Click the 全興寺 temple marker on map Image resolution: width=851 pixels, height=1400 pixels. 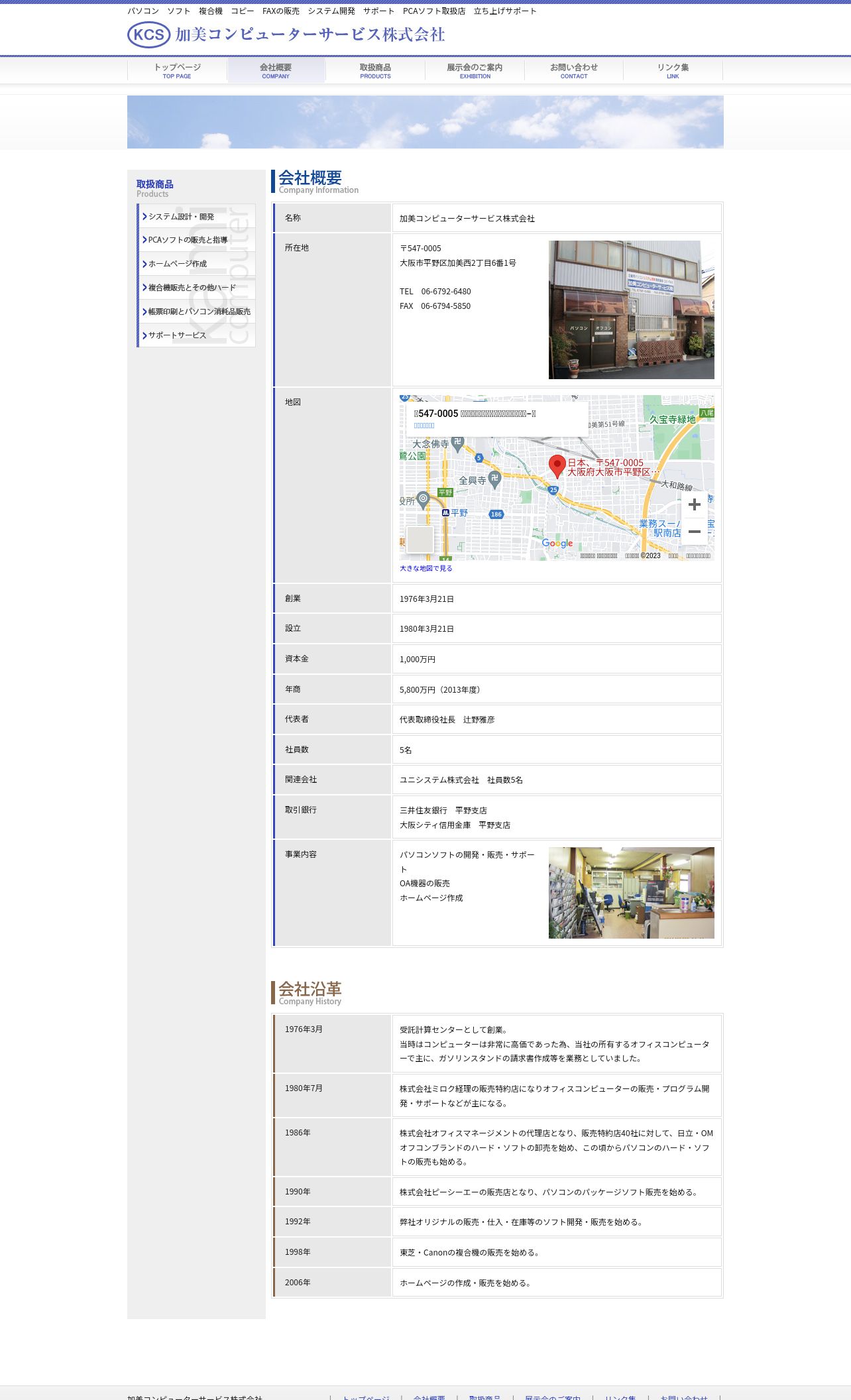494,479
